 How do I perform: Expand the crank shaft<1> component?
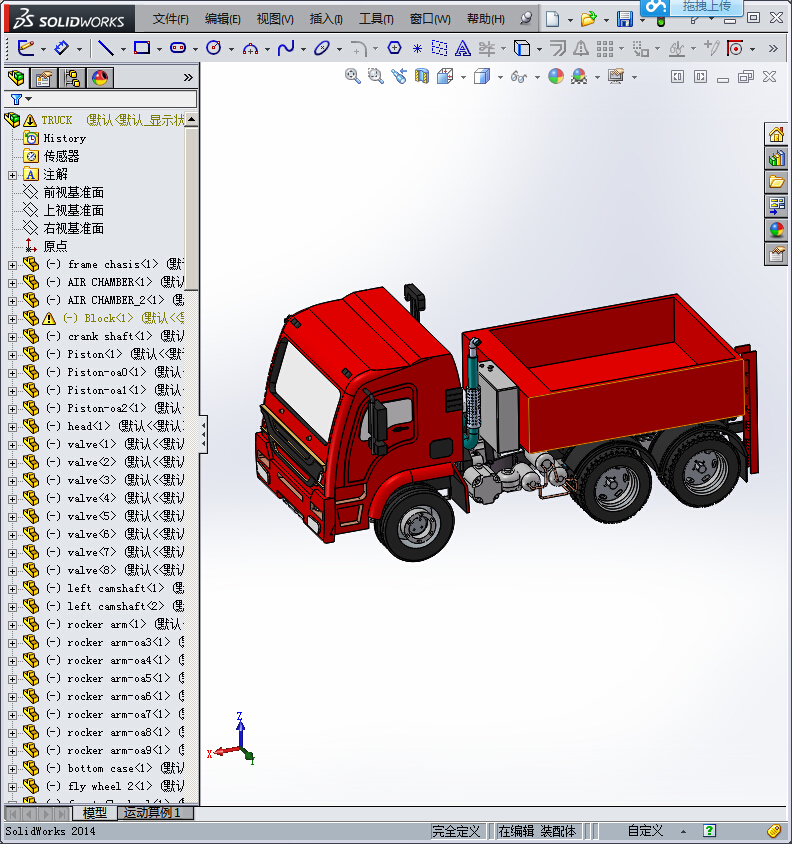coord(12,337)
